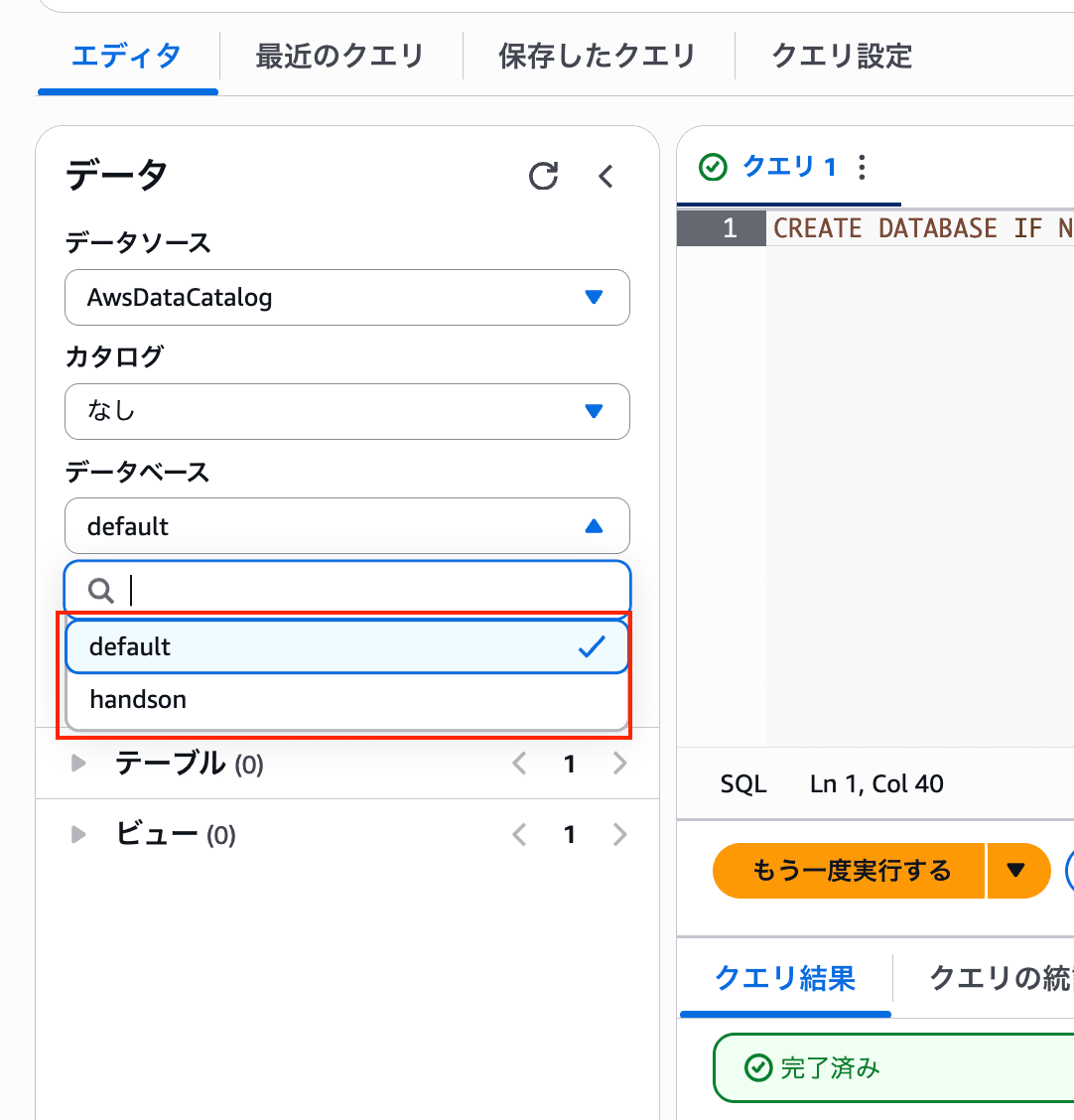Go to the next views page
The image size is (1074, 1120).
click(x=620, y=835)
